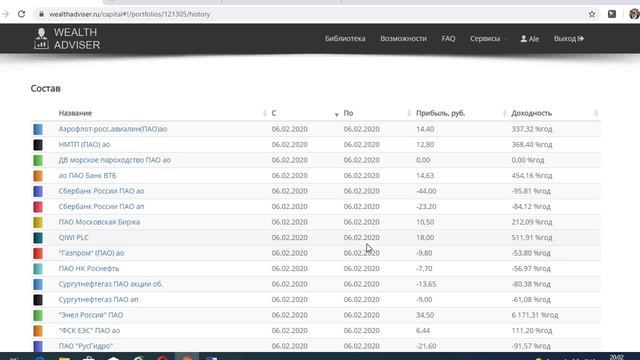The image size is (640, 360).
Task: Click green swatch of ДВ морское пароходство row
Action: [x=38, y=160]
